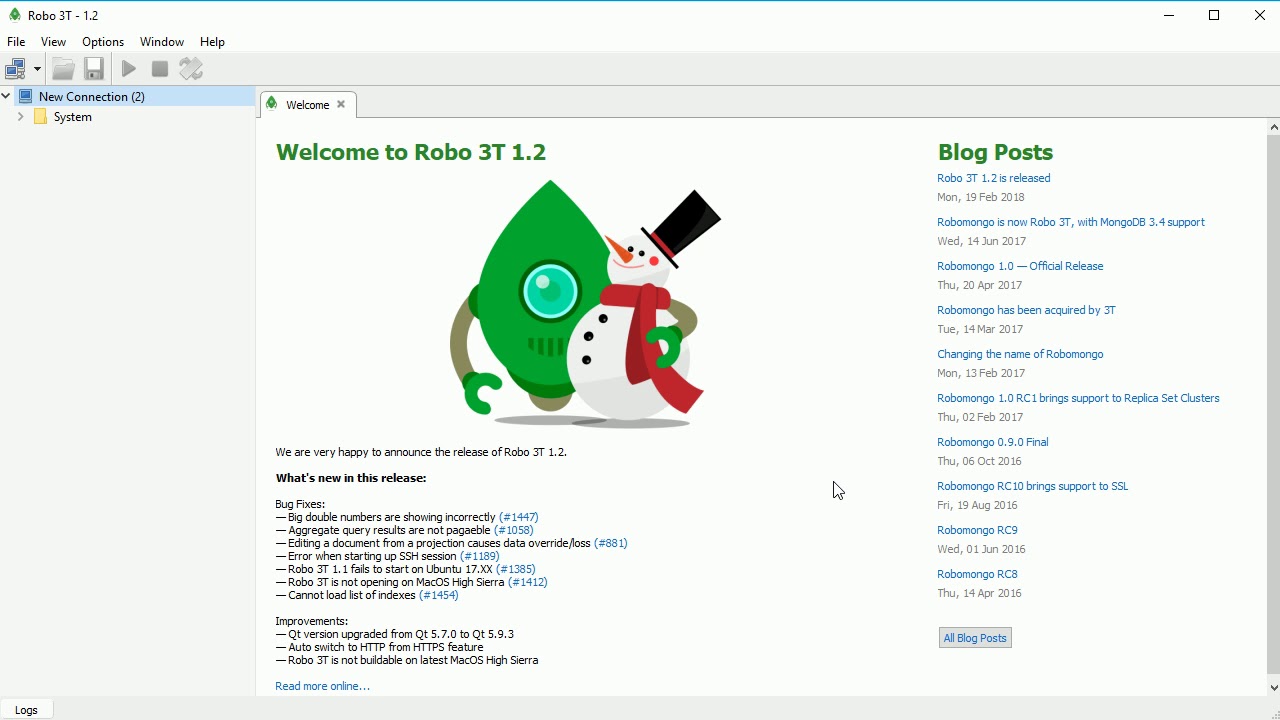Click the date Mon, 19 Feb 2018
The image size is (1280, 720).
[981, 197]
